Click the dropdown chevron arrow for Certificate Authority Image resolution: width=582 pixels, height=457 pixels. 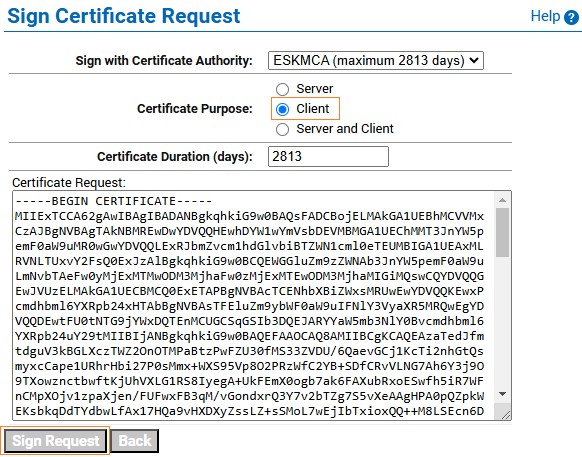coord(474,60)
